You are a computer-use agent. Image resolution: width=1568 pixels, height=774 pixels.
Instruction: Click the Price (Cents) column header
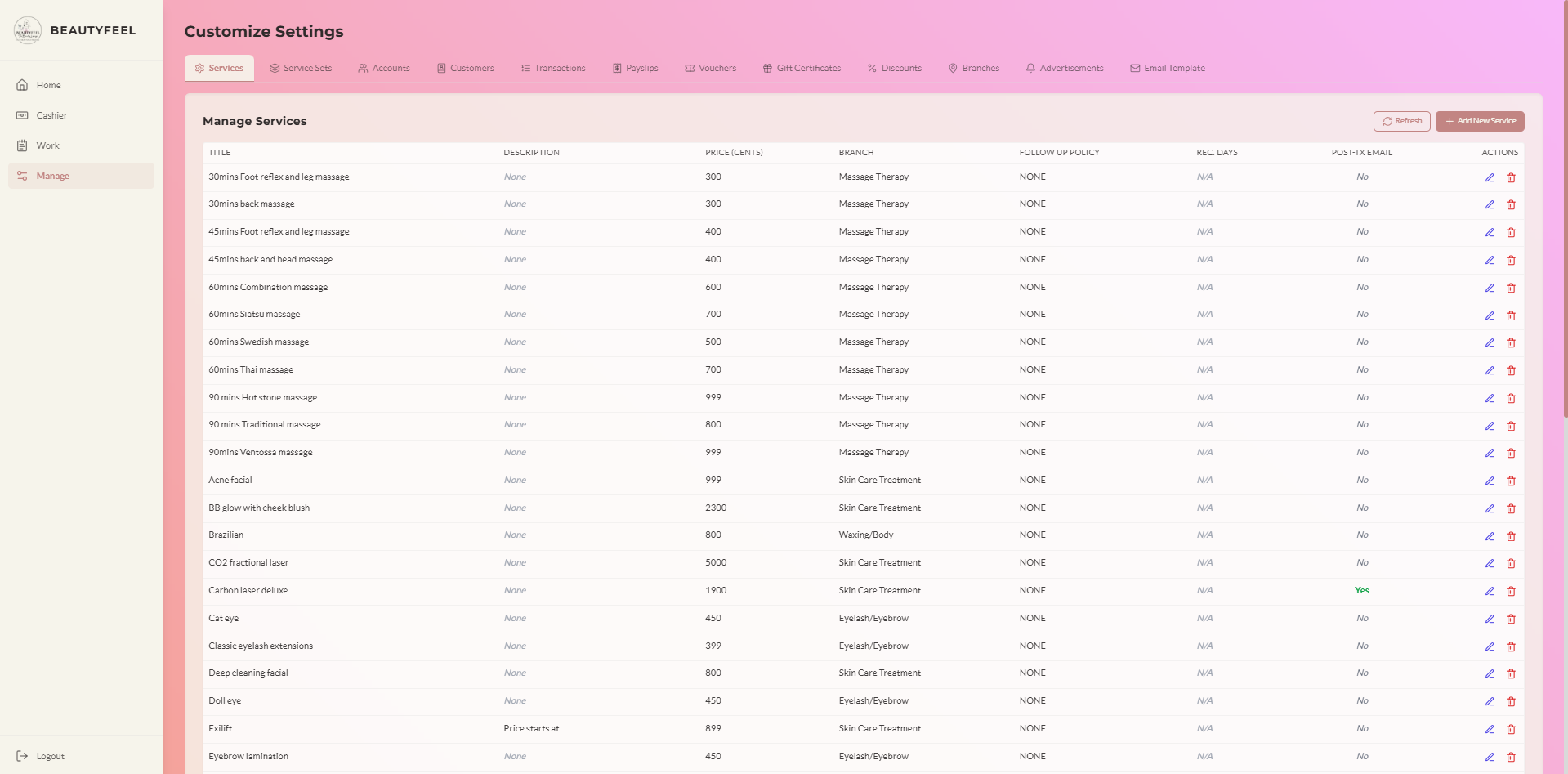[734, 153]
